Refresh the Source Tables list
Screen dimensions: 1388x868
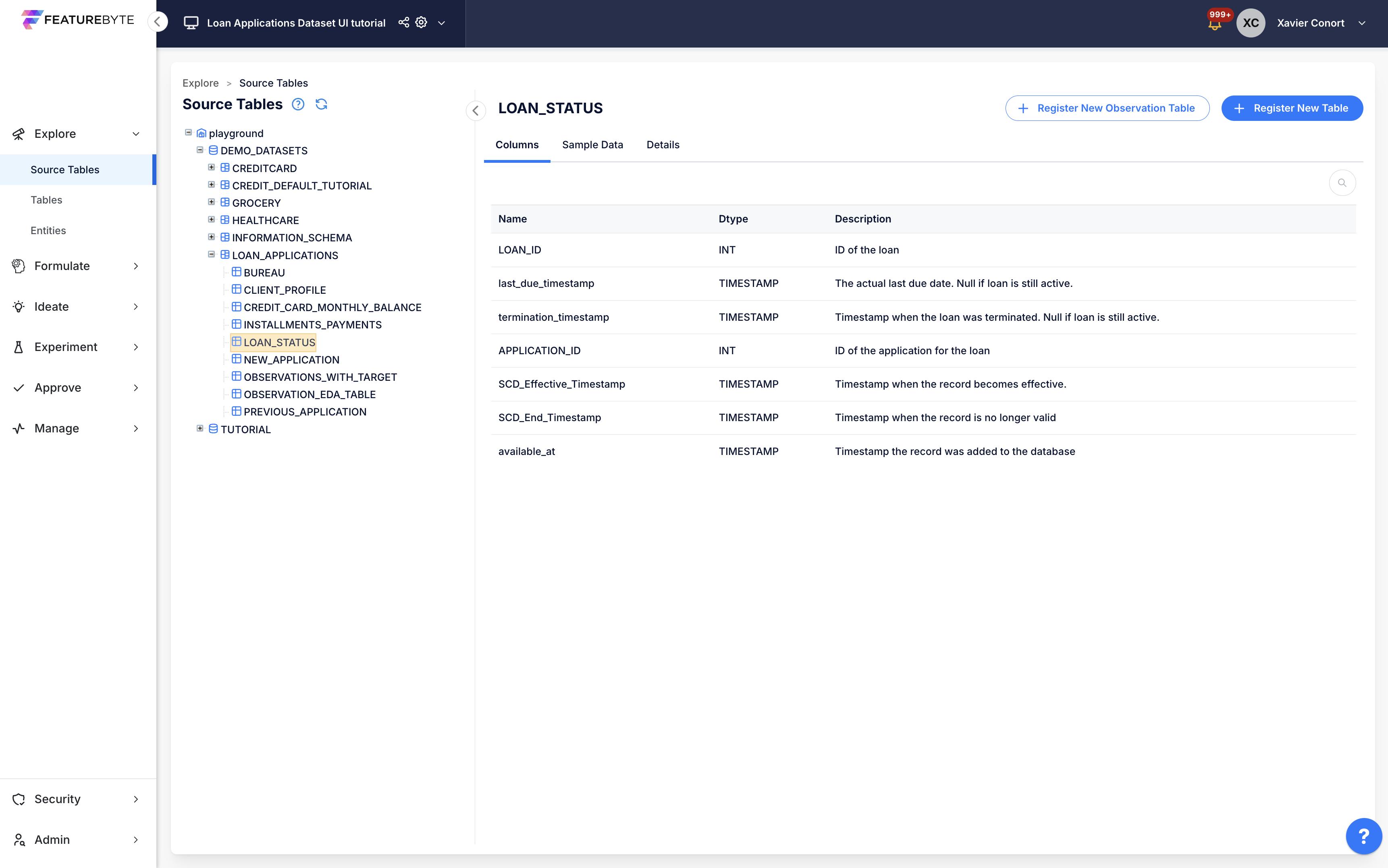322,104
